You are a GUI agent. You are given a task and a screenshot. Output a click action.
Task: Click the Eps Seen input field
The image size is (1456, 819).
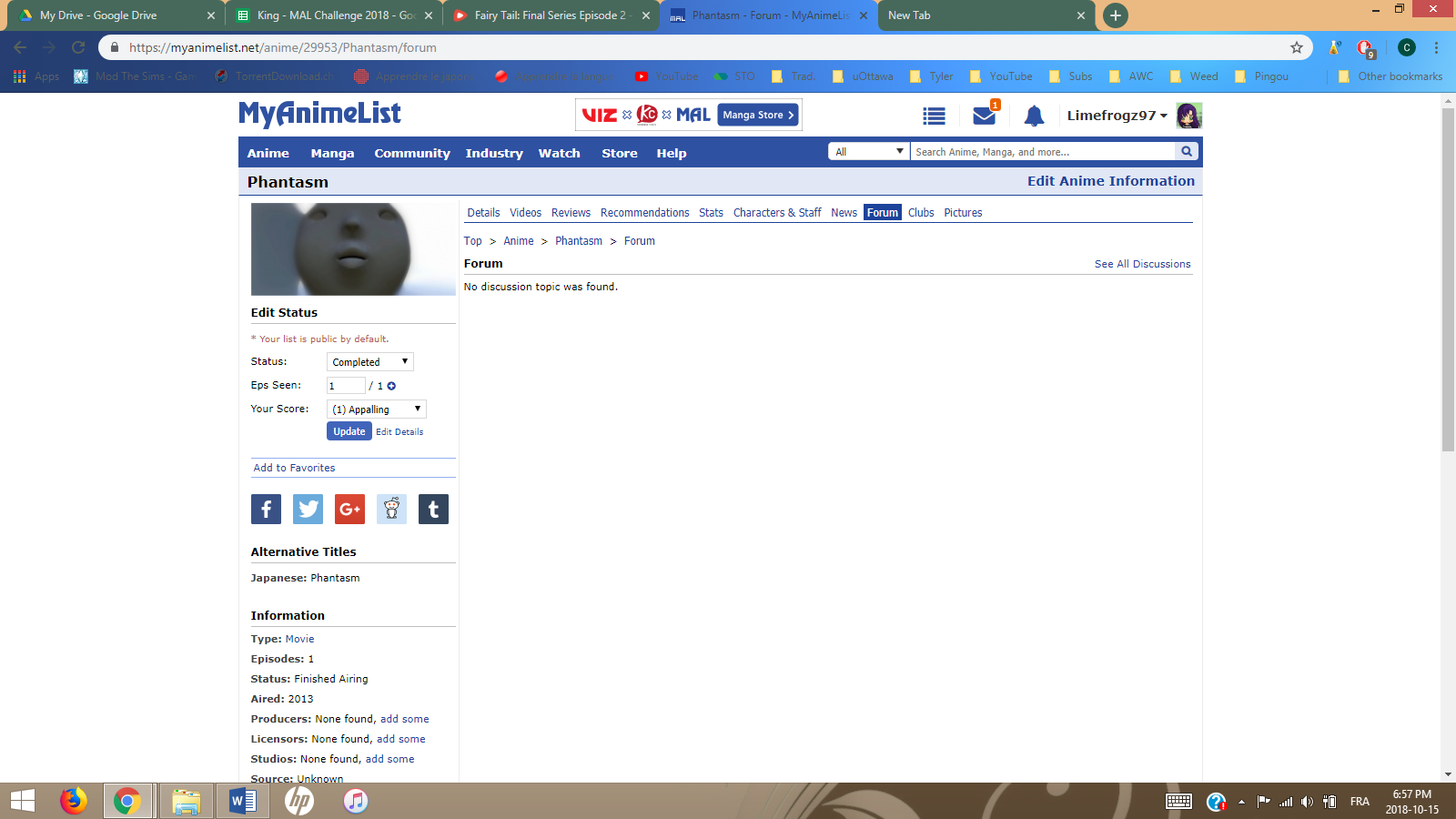point(345,386)
